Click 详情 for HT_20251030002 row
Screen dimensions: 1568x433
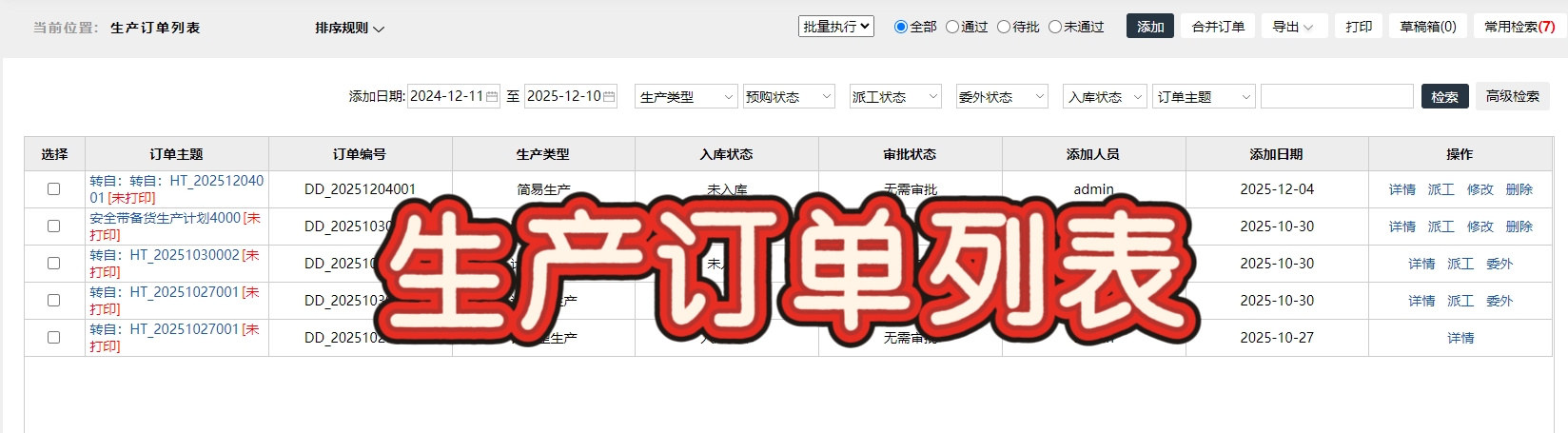[x=1421, y=264]
